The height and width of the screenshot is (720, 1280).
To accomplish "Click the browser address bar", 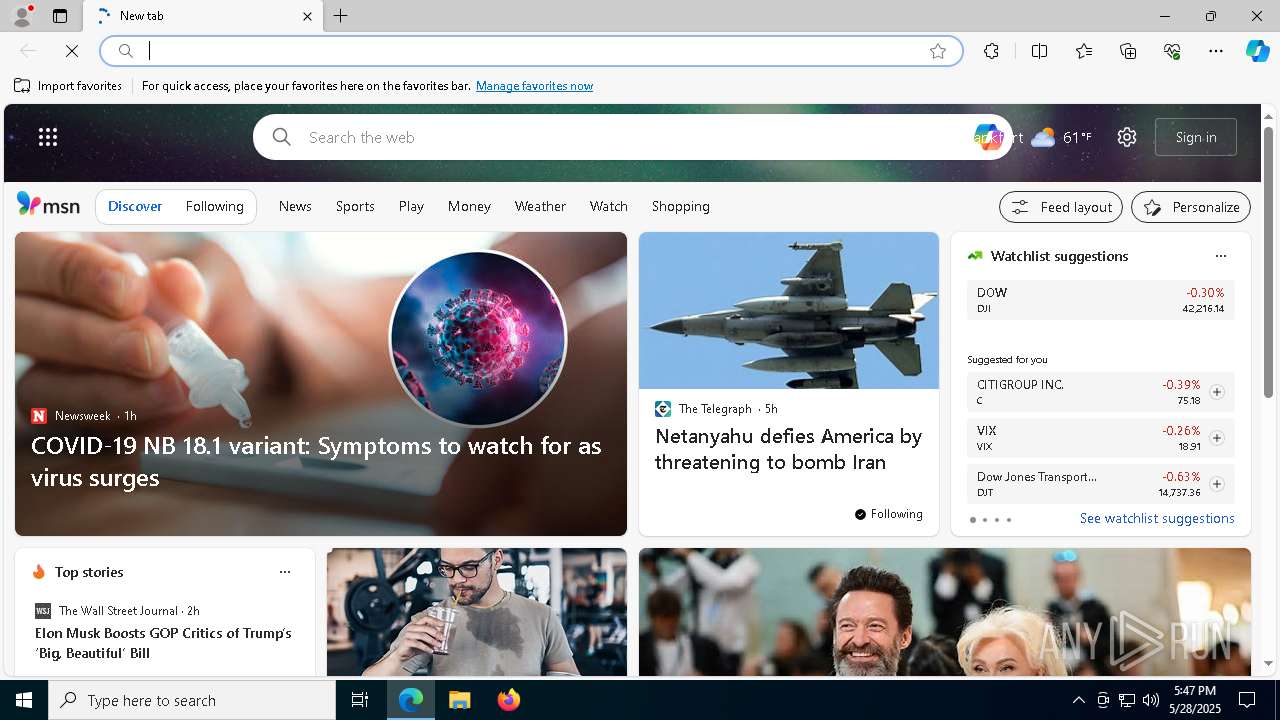I will pyautogui.click(x=530, y=51).
